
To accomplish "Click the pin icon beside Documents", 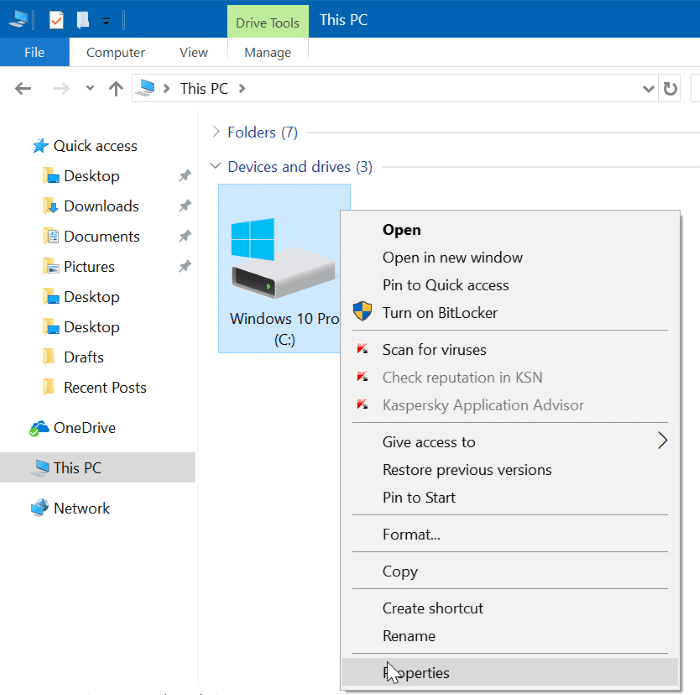I will pyautogui.click(x=185, y=236).
